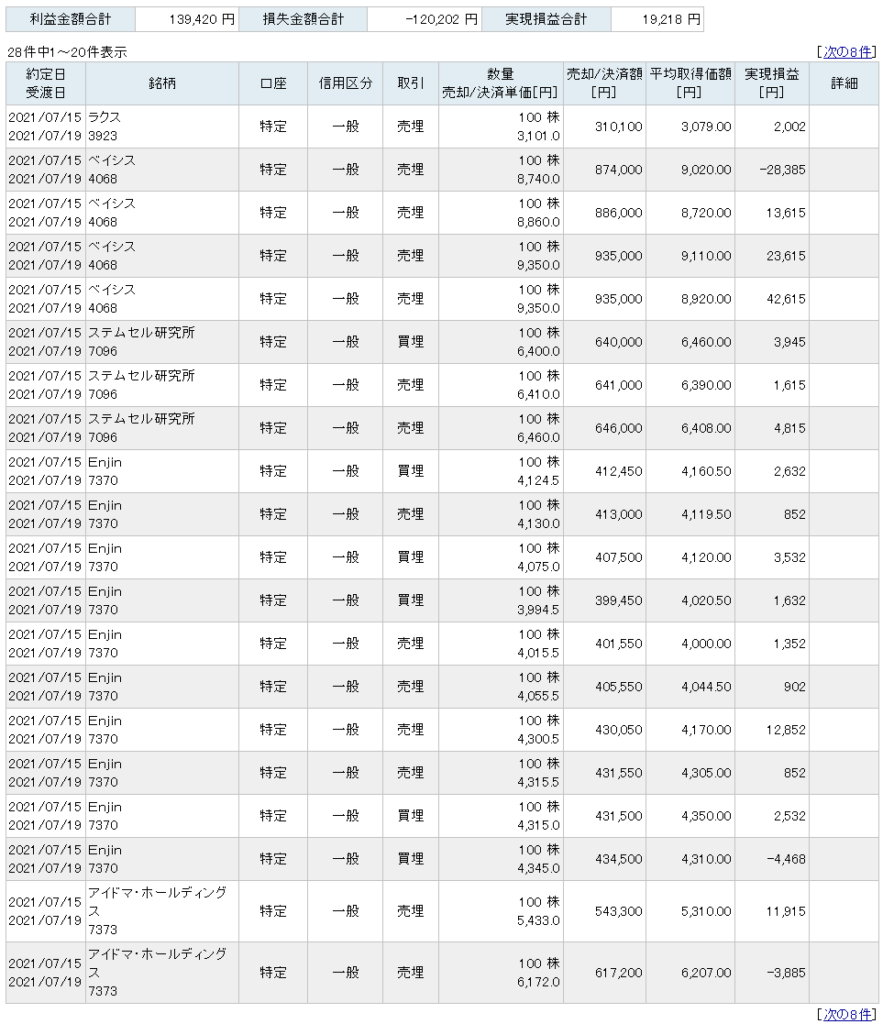The height and width of the screenshot is (1024, 883).
Task: Click the 詳細 column header
Action: (x=844, y=84)
